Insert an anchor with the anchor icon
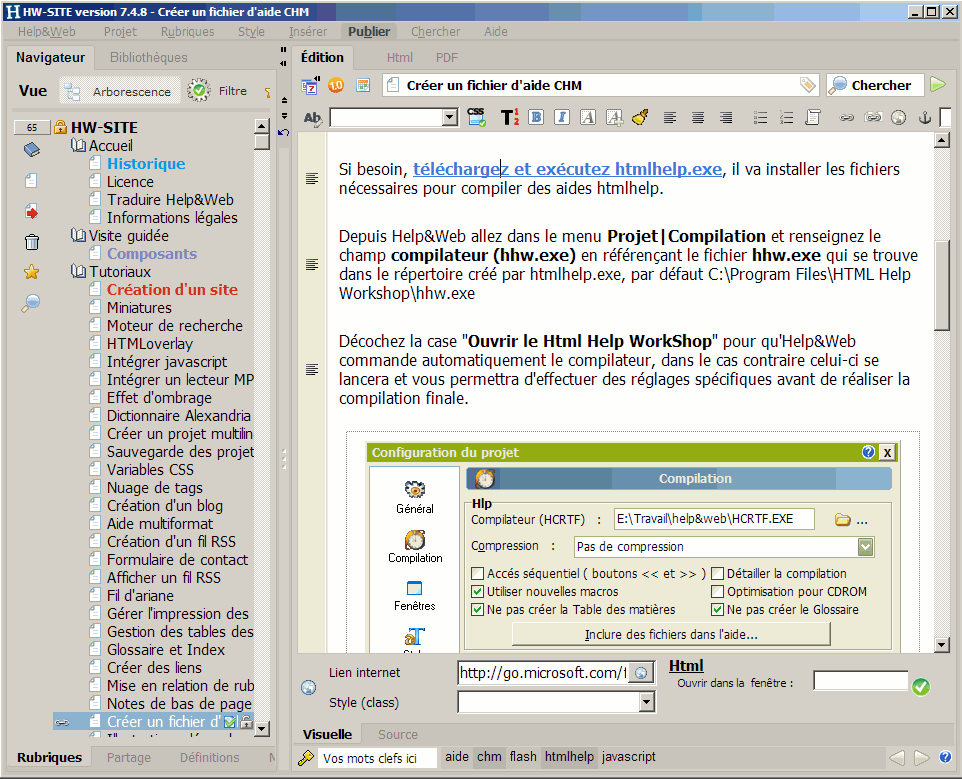Image resolution: width=962 pixels, height=779 pixels. click(x=925, y=118)
